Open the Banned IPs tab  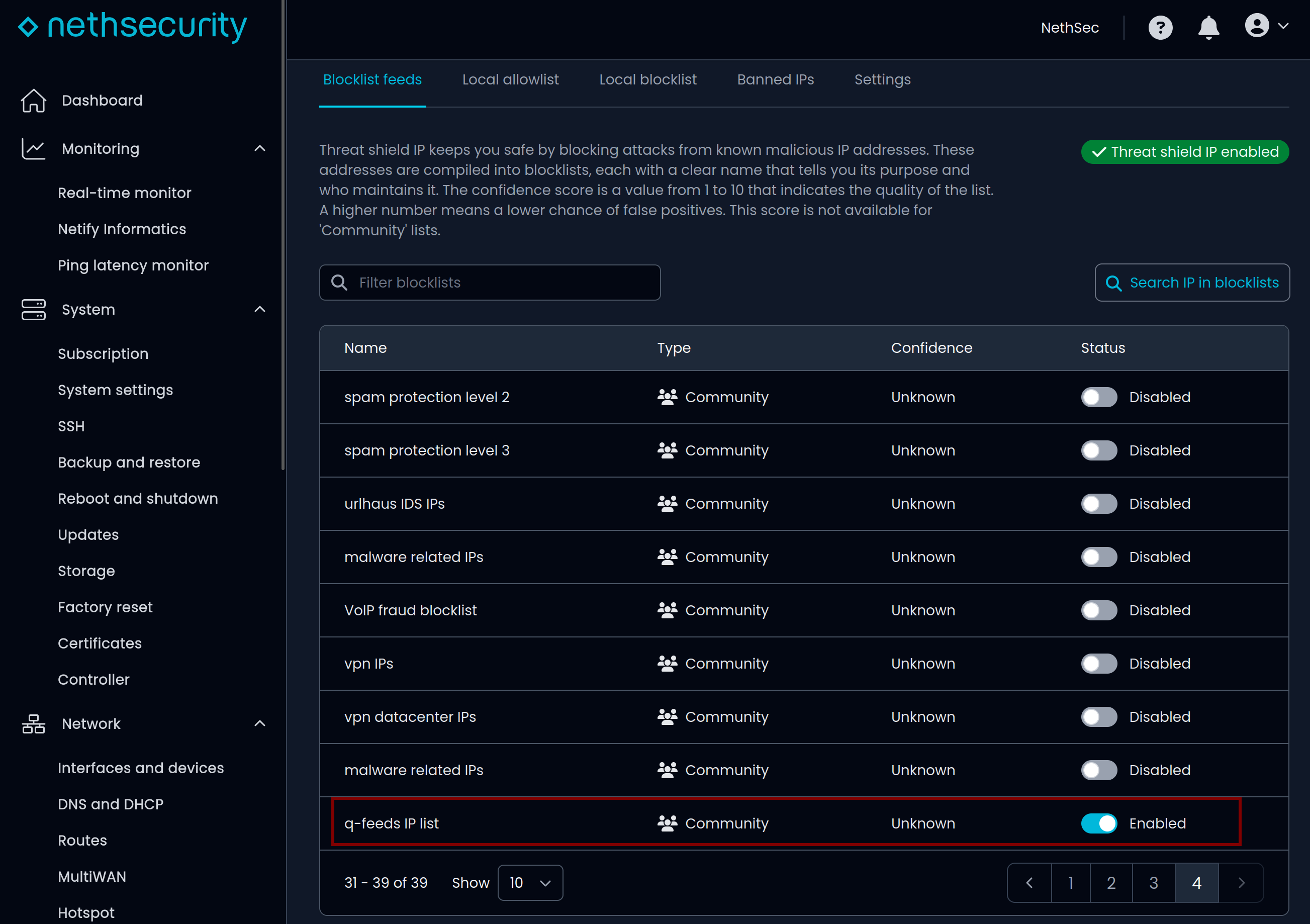(775, 79)
